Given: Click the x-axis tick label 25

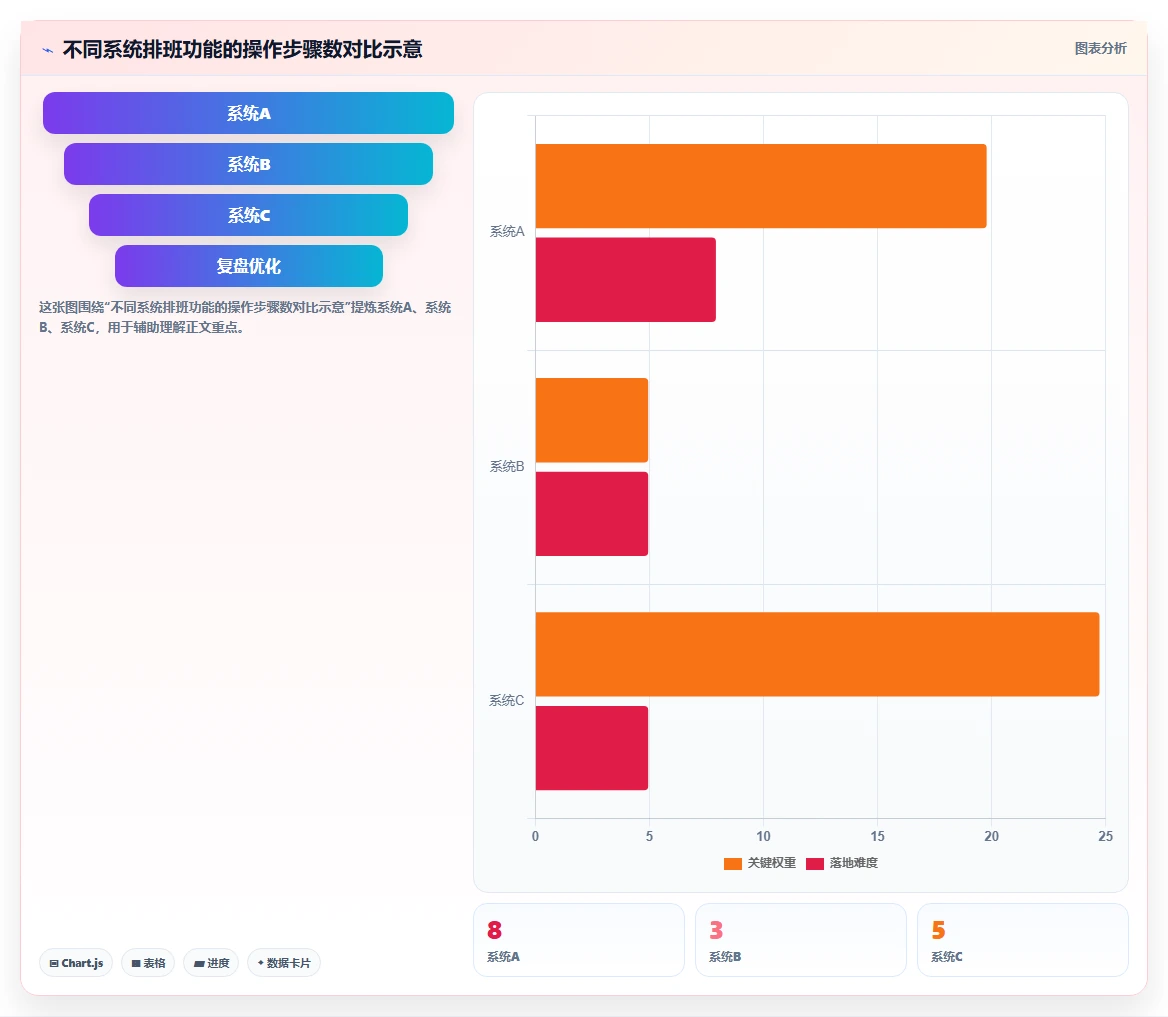Looking at the screenshot, I should [1105, 836].
